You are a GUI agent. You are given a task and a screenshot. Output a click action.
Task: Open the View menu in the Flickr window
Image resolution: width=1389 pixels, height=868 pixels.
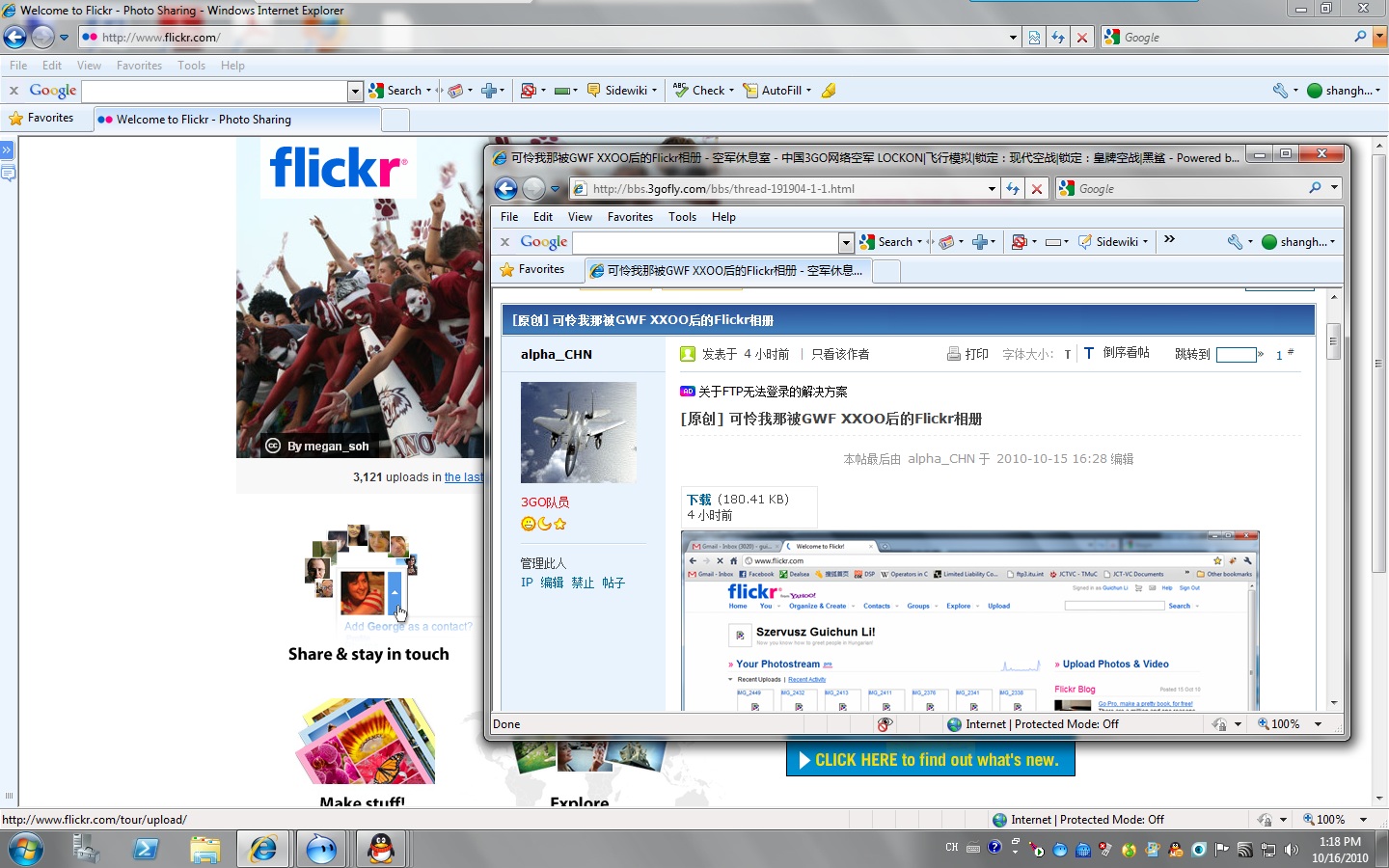[x=89, y=66]
